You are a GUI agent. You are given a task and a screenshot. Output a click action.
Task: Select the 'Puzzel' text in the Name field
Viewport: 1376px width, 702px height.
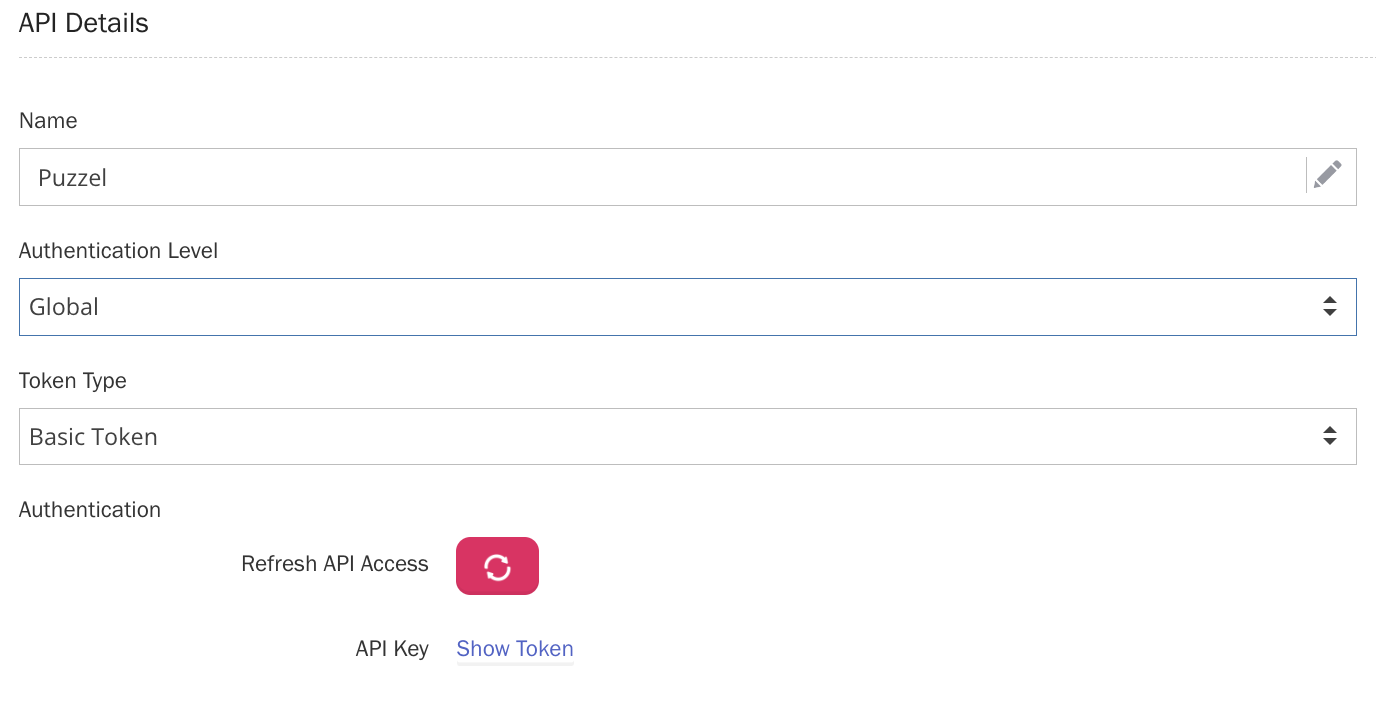point(72,178)
